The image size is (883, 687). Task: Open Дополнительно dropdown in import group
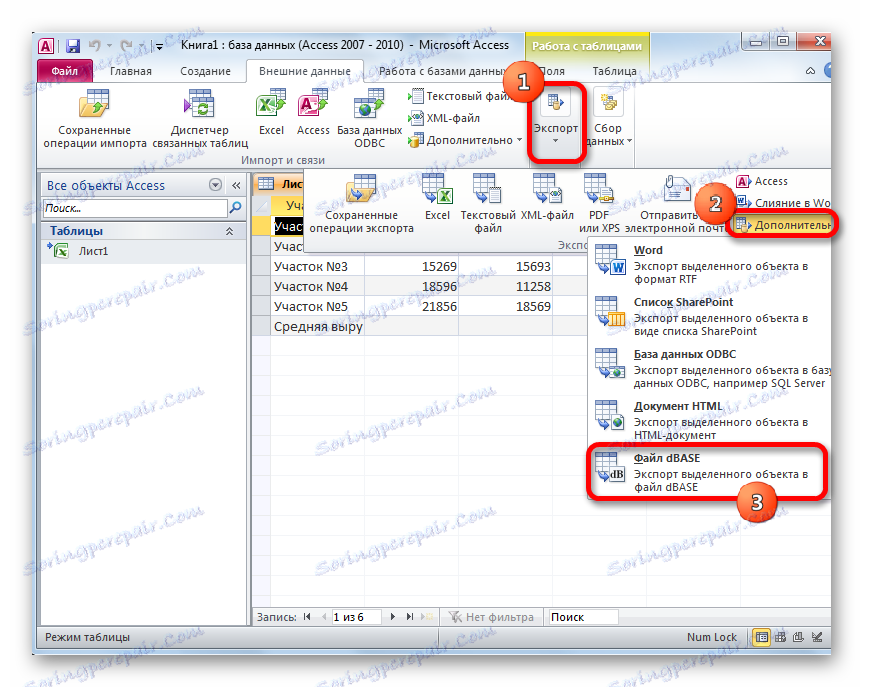465,140
